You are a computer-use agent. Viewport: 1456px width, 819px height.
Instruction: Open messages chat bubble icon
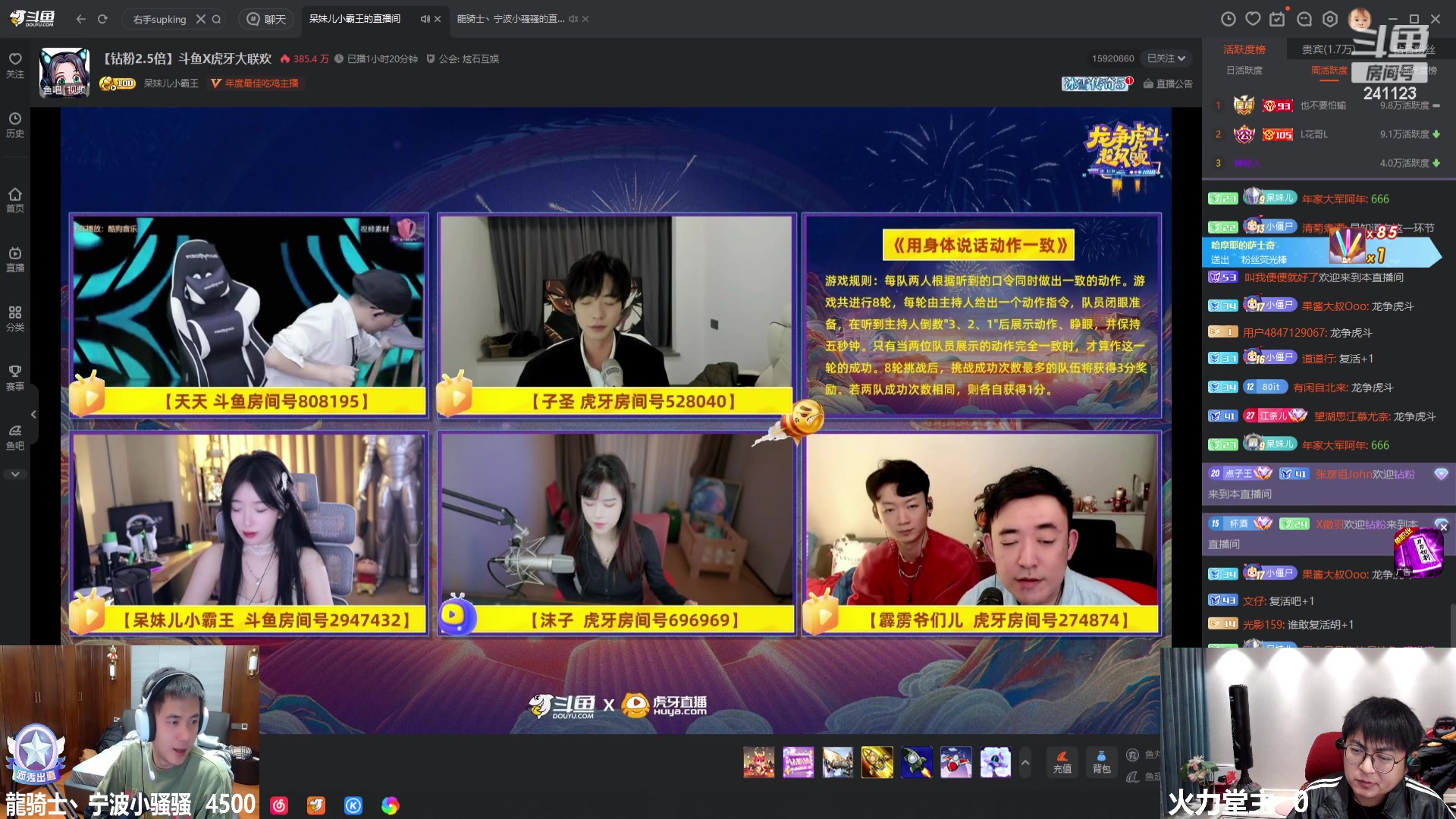(x=1304, y=19)
